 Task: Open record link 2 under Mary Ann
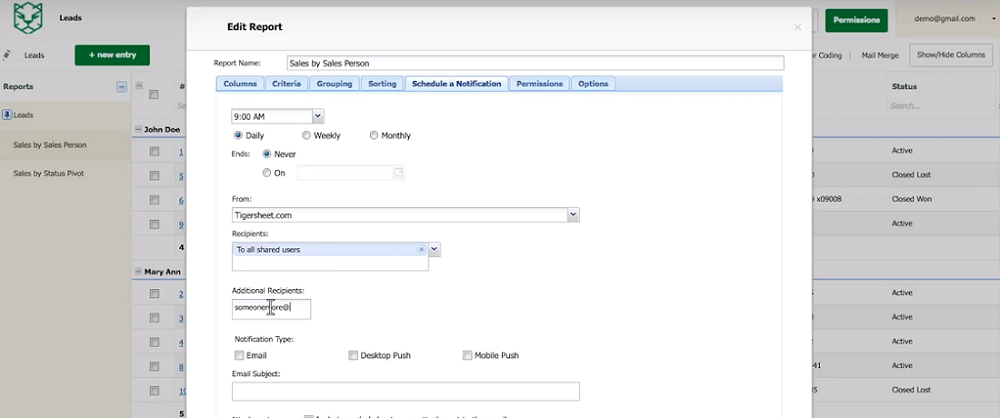(x=181, y=294)
